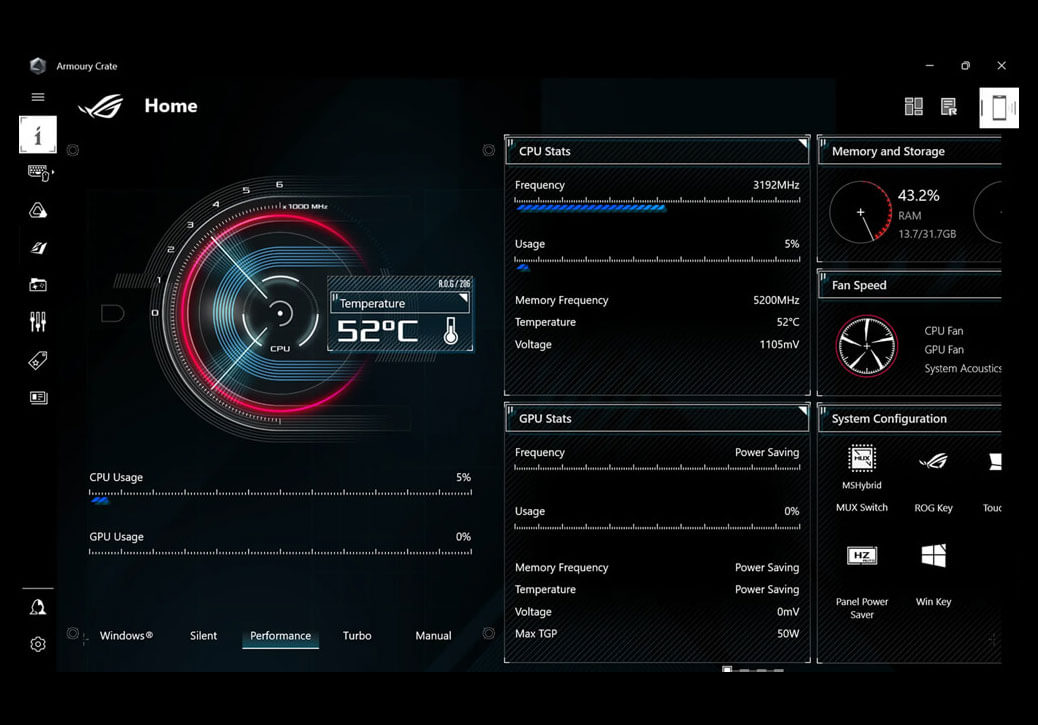Open the Featured tag sidebar icon
Viewport: 1038px width, 725px height.
pyautogui.click(x=38, y=360)
